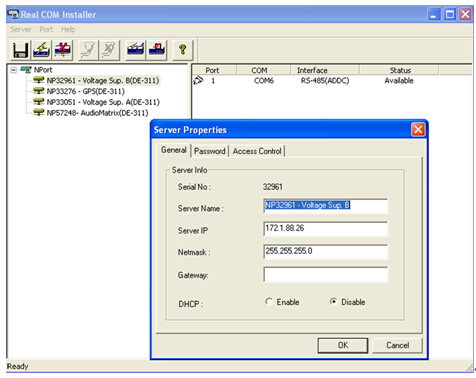Select the DHCP Disable radio button
Image resolution: width=476 pixels, height=378 pixels.
click(333, 302)
